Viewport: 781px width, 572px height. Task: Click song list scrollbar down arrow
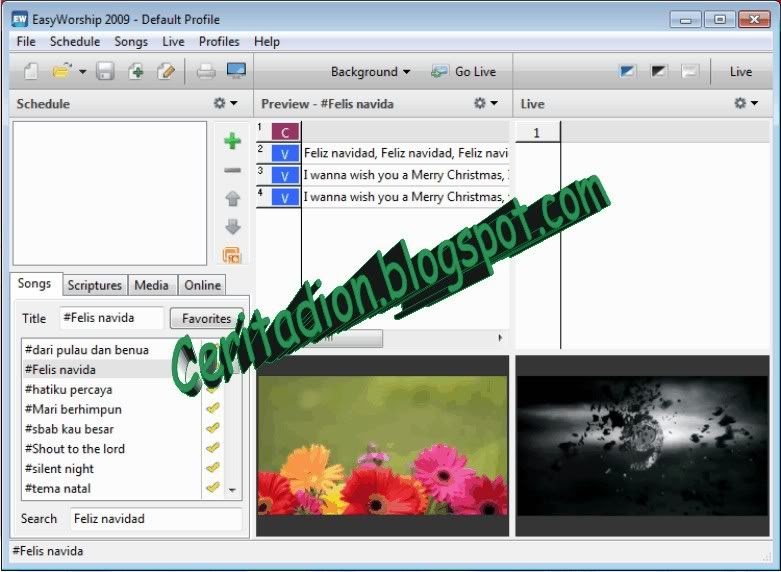232,490
